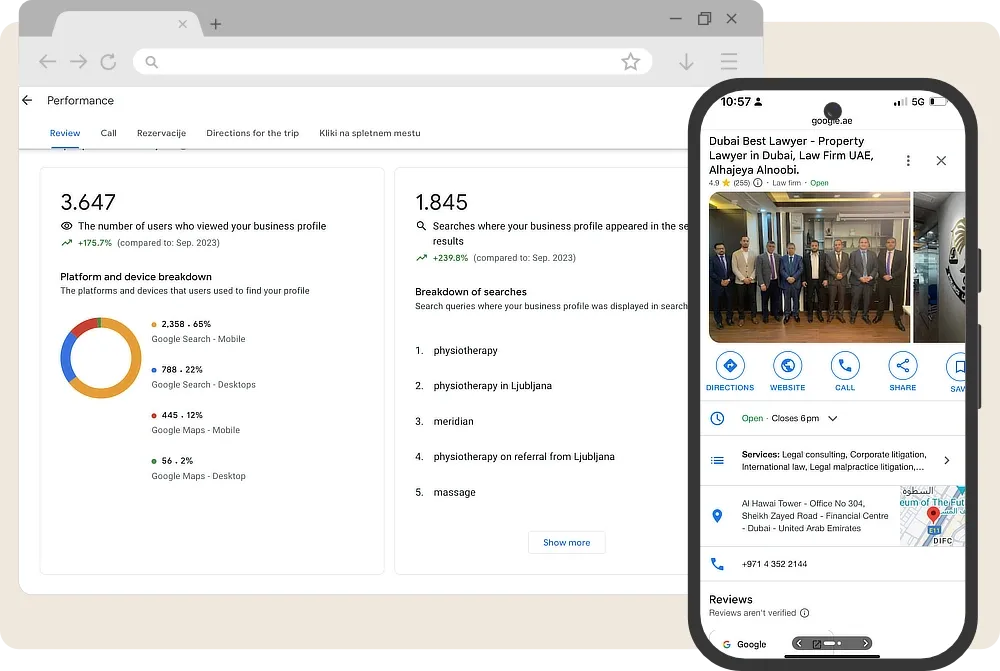Open the Rezervacije tab
This screenshot has height=671, width=1000.
pyautogui.click(x=161, y=133)
